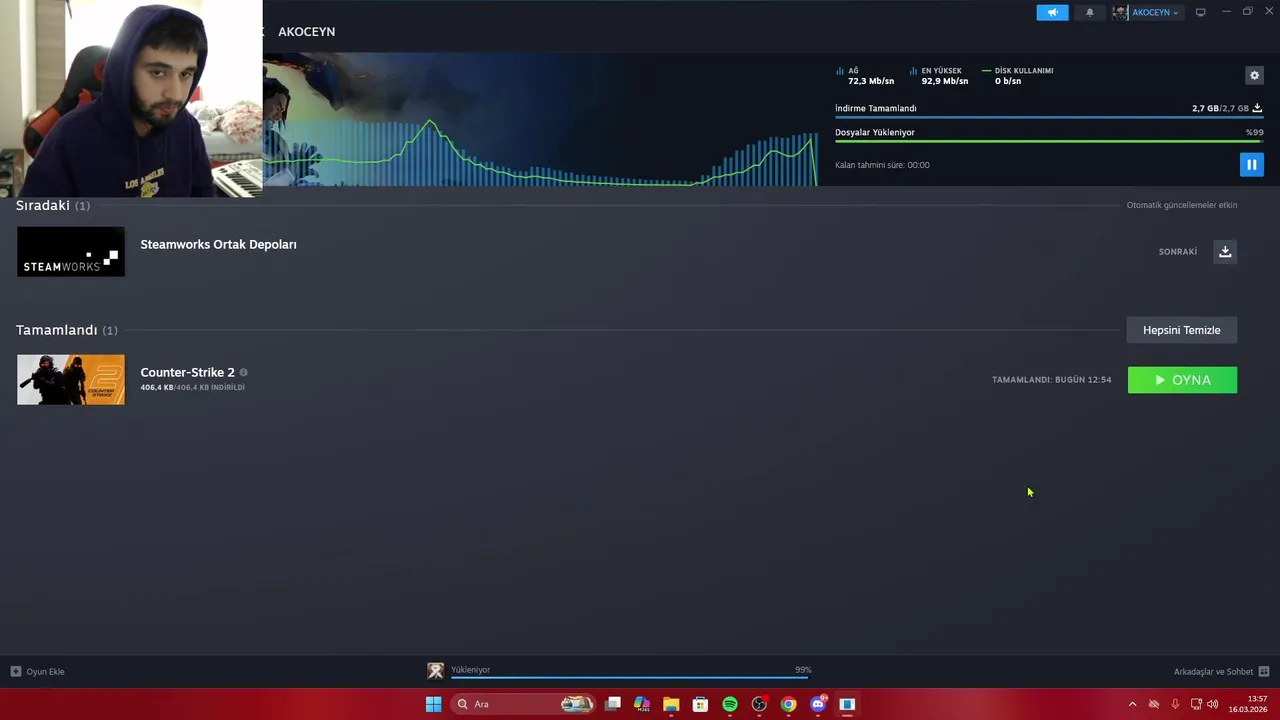Open File Explorer from taskbar
The width and height of the screenshot is (1280, 720).
(671, 704)
